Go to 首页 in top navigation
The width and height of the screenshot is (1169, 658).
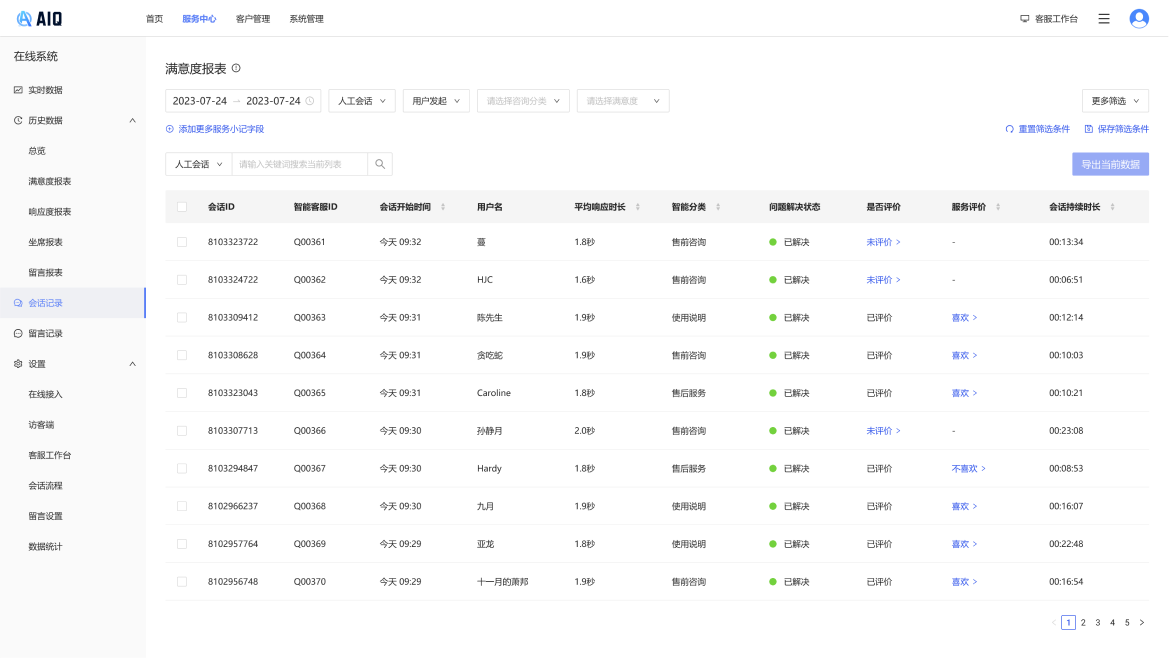pyautogui.click(x=154, y=19)
